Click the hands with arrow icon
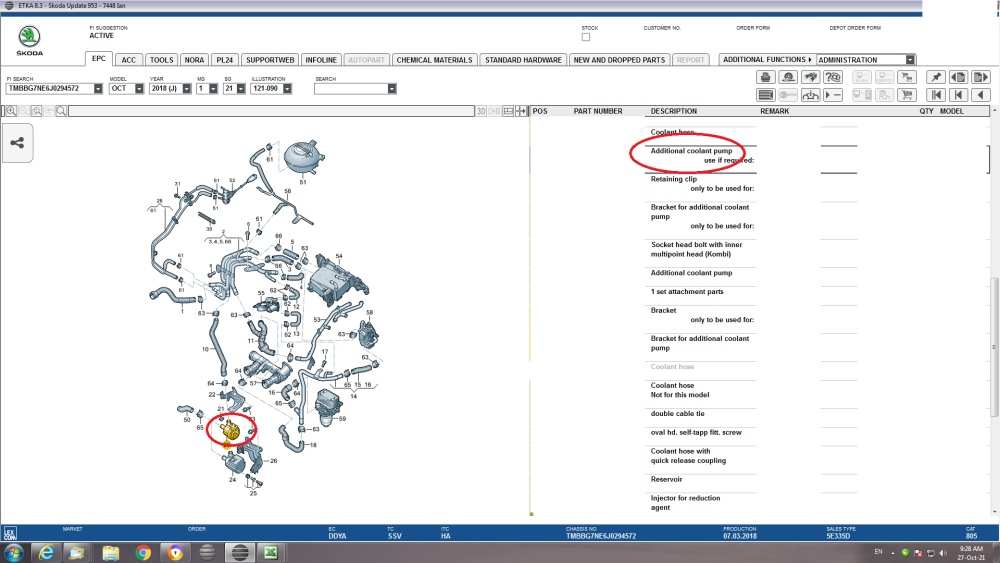This screenshot has height=563, width=1000. (810, 95)
